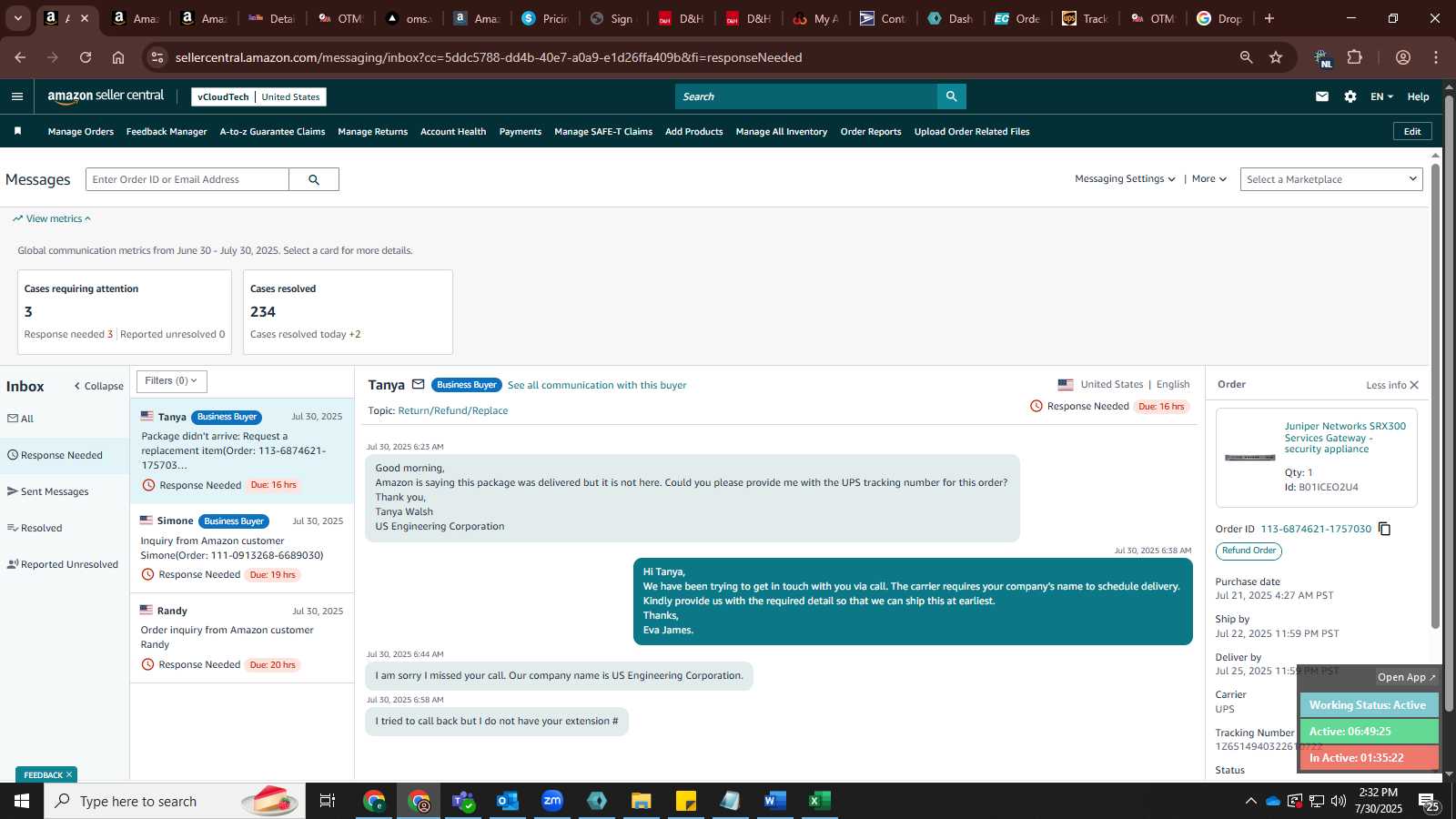This screenshot has width=1456, height=819.
Task: Open the Select a Marketplace combo box
Action: coord(1330,179)
